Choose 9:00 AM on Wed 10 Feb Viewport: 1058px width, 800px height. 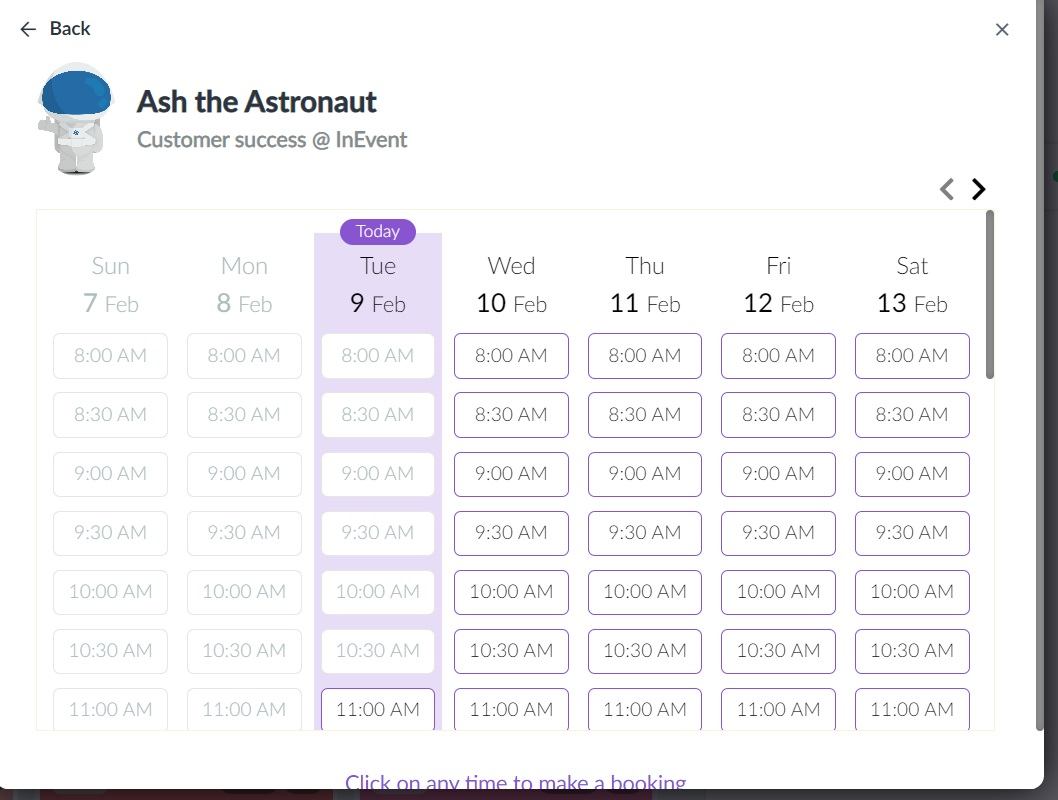[511, 473]
